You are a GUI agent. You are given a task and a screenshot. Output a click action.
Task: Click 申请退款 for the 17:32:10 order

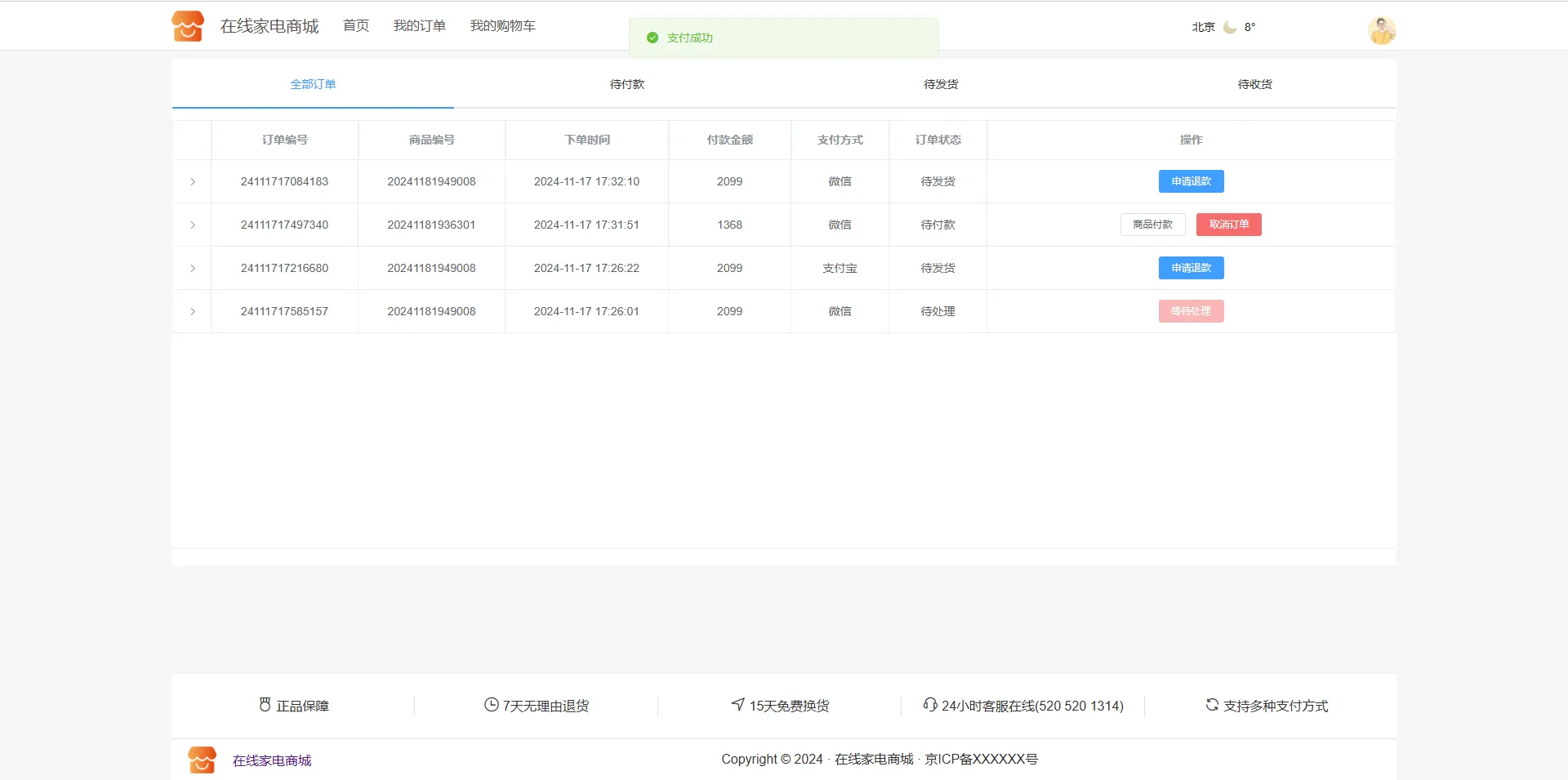(x=1191, y=181)
